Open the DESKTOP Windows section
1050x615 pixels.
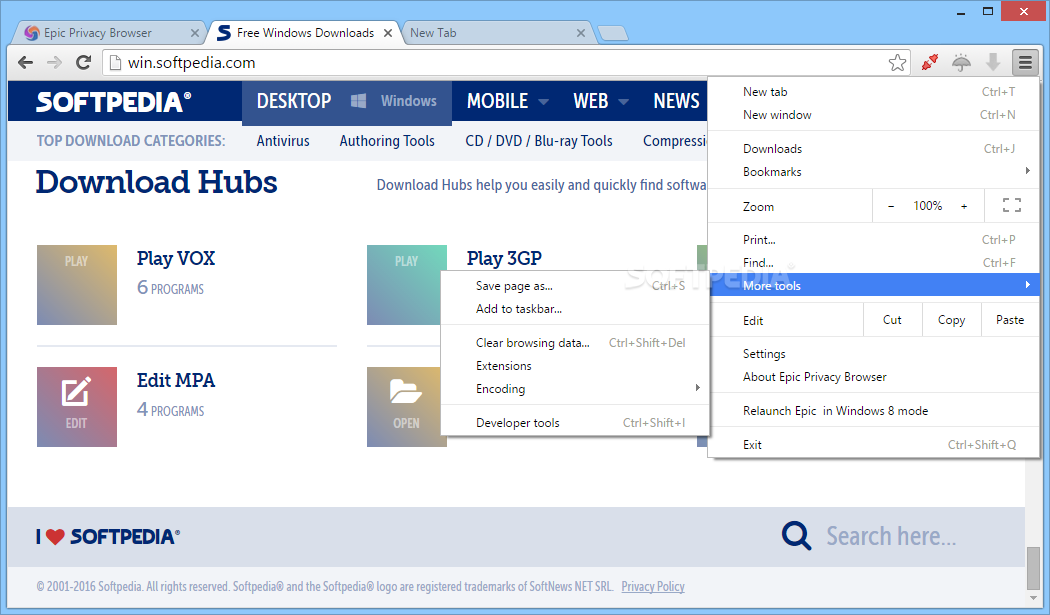click(346, 101)
